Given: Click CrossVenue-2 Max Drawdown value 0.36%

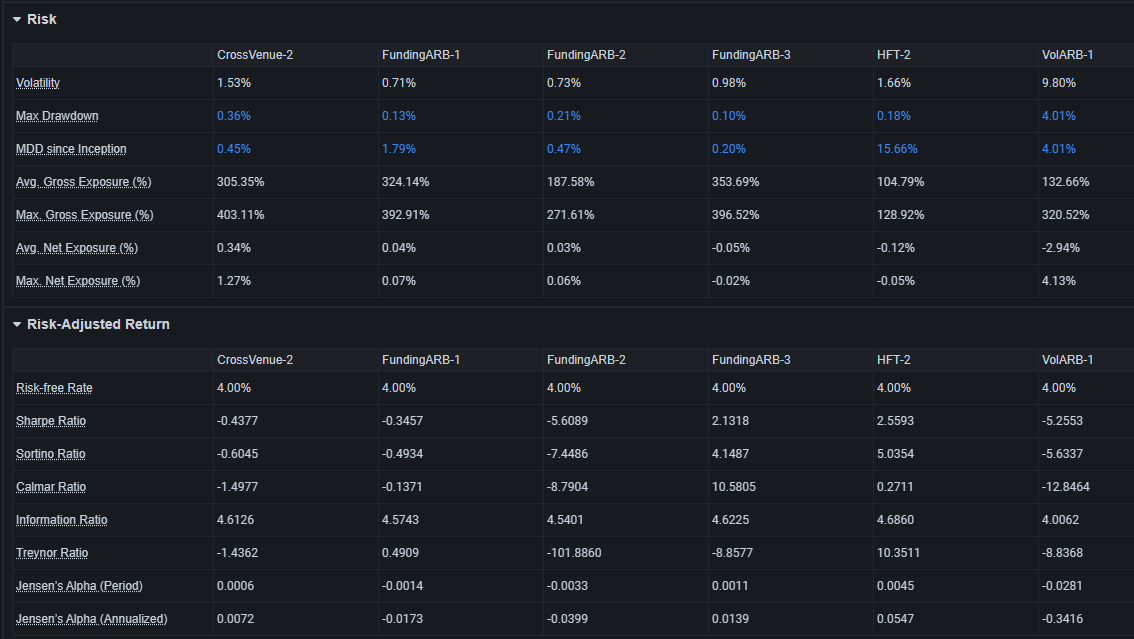Looking at the screenshot, I should (x=234, y=116).
